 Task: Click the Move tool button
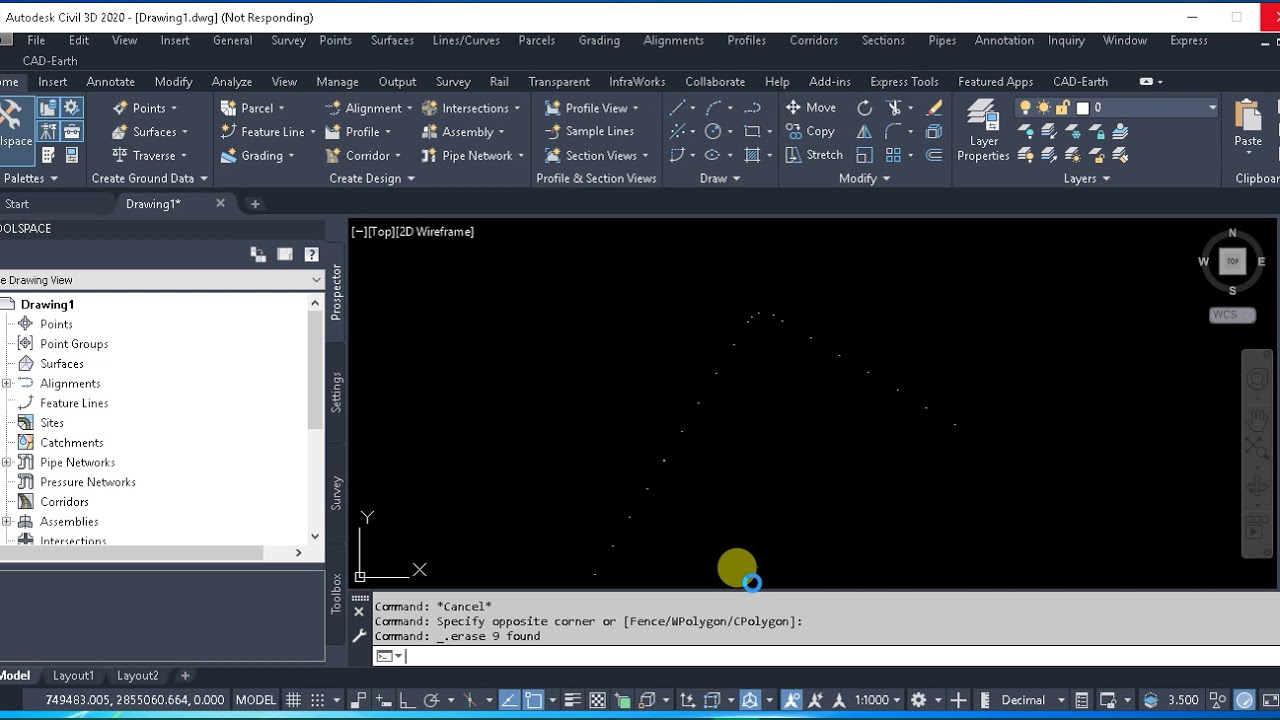pos(811,107)
